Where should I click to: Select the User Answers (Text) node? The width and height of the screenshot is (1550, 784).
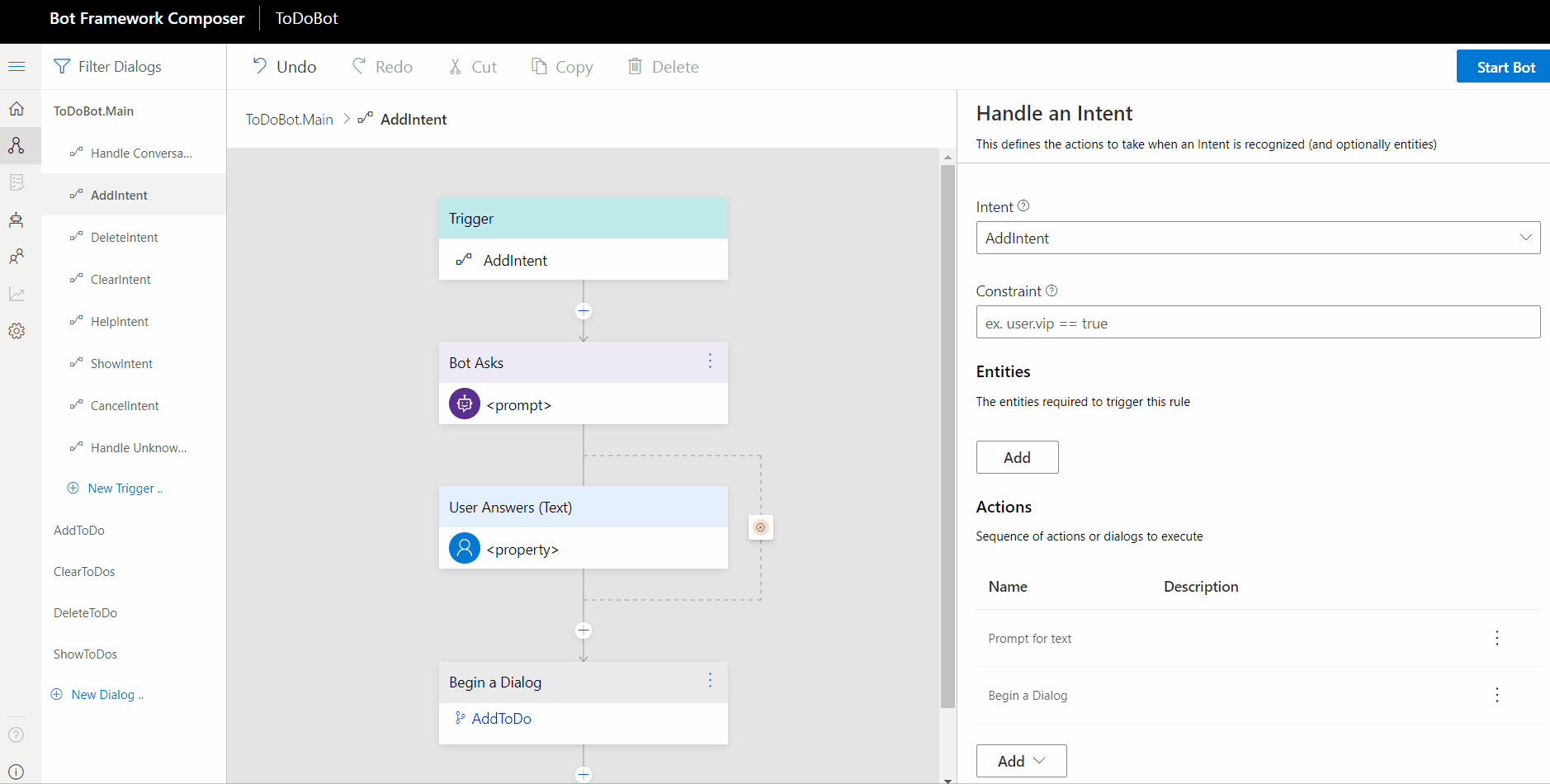tap(584, 527)
